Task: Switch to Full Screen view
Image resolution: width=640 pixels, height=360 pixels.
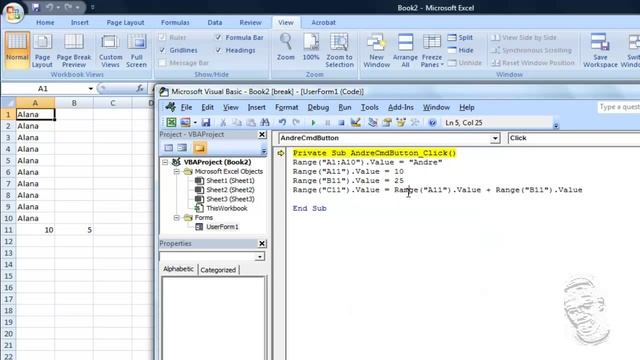Action: click(x=136, y=51)
